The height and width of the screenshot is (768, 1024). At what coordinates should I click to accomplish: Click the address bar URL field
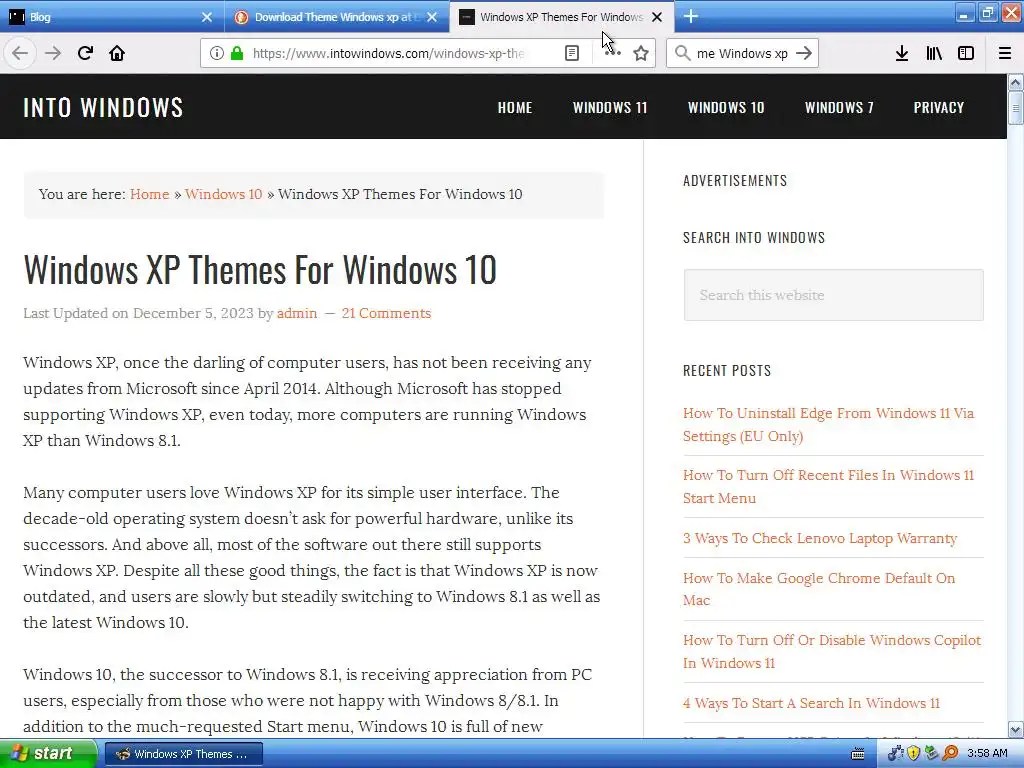point(389,53)
